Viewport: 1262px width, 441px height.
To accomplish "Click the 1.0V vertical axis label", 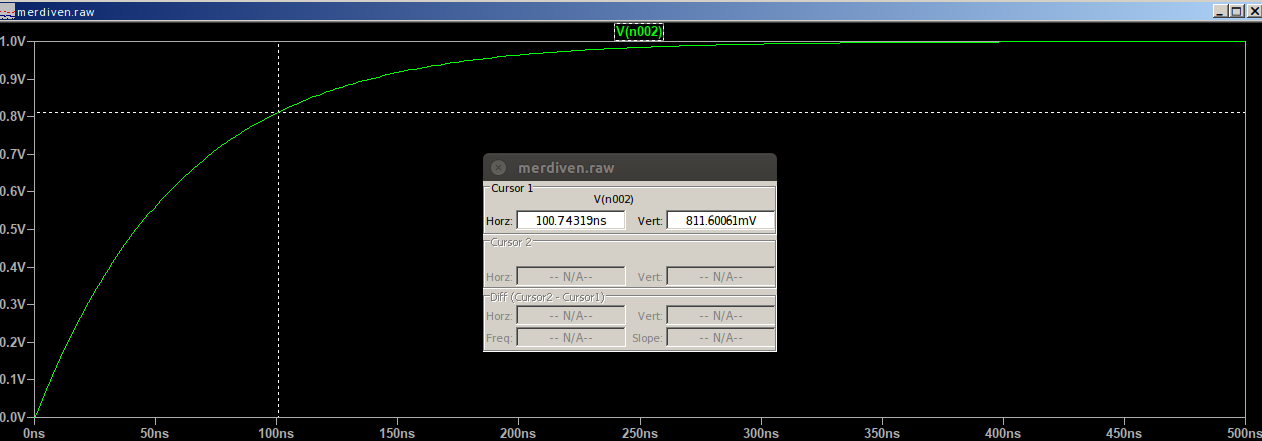I will coord(12,41).
